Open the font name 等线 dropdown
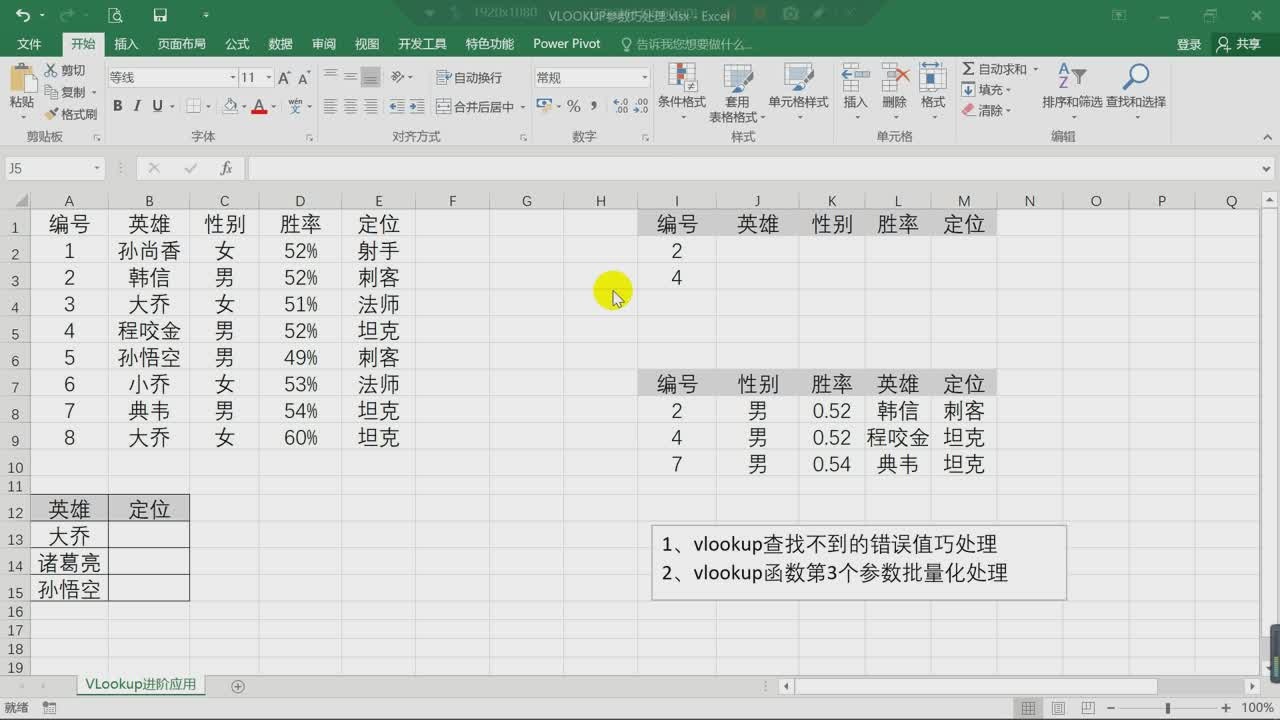The height and width of the screenshot is (720, 1280). point(232,77)
